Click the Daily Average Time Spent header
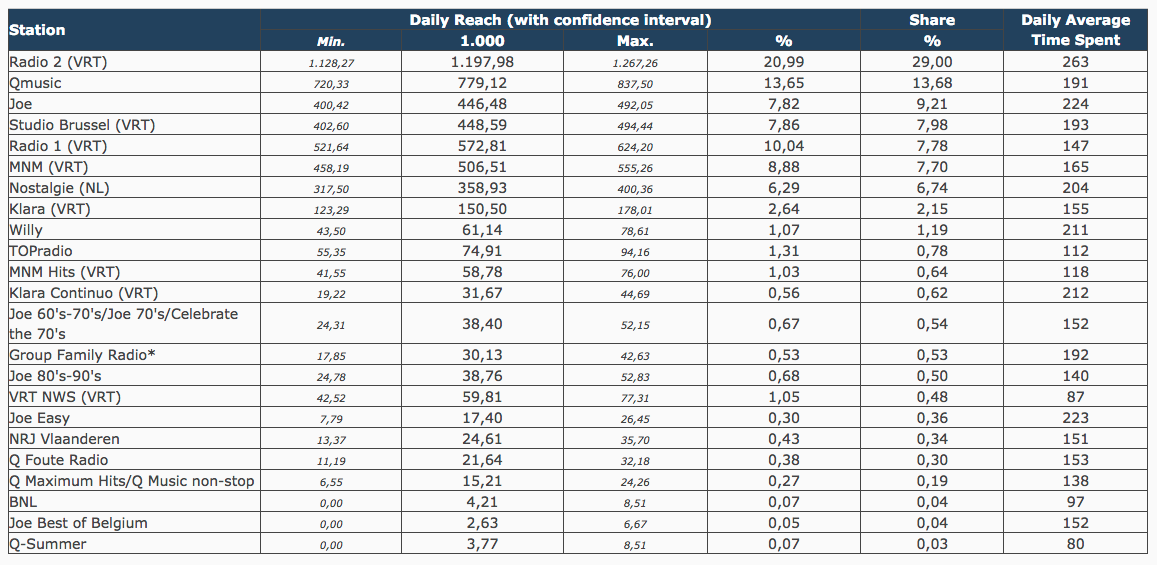This screenshot has width=1157, height=565. coord(1075,30)
